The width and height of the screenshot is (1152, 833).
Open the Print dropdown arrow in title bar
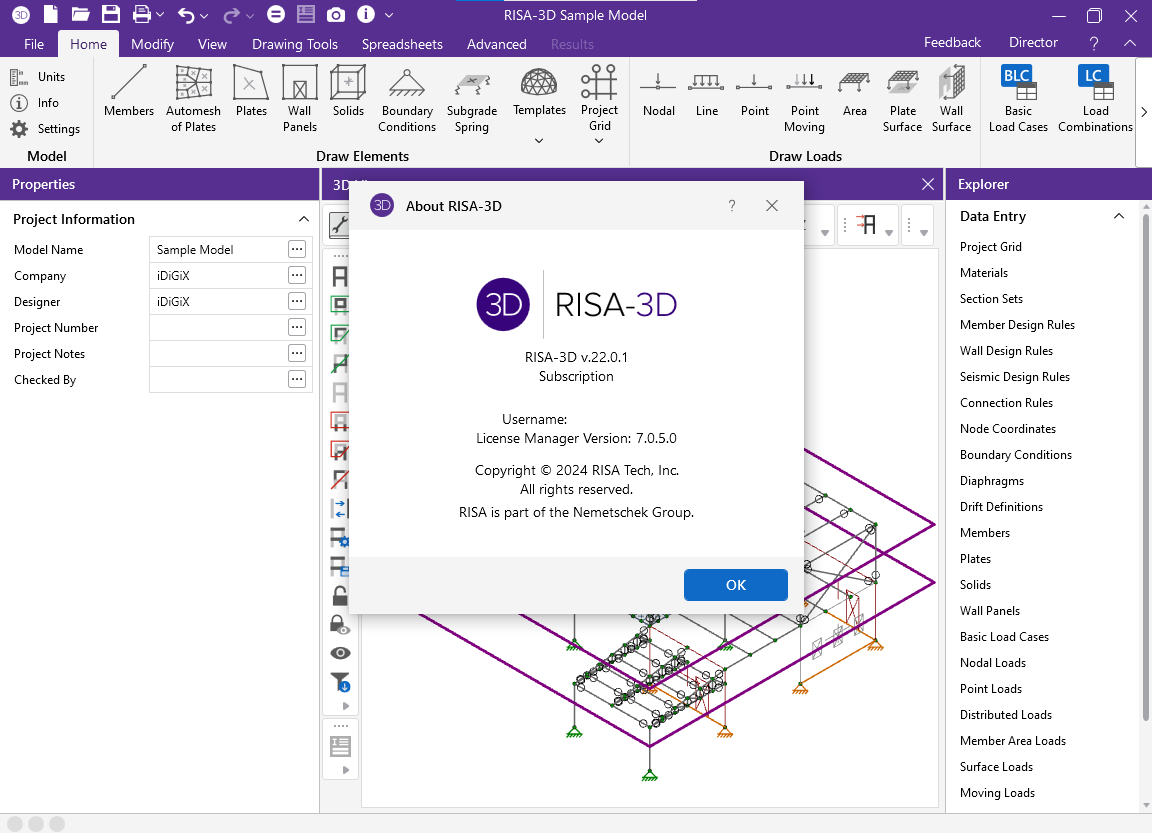(160, 15)
